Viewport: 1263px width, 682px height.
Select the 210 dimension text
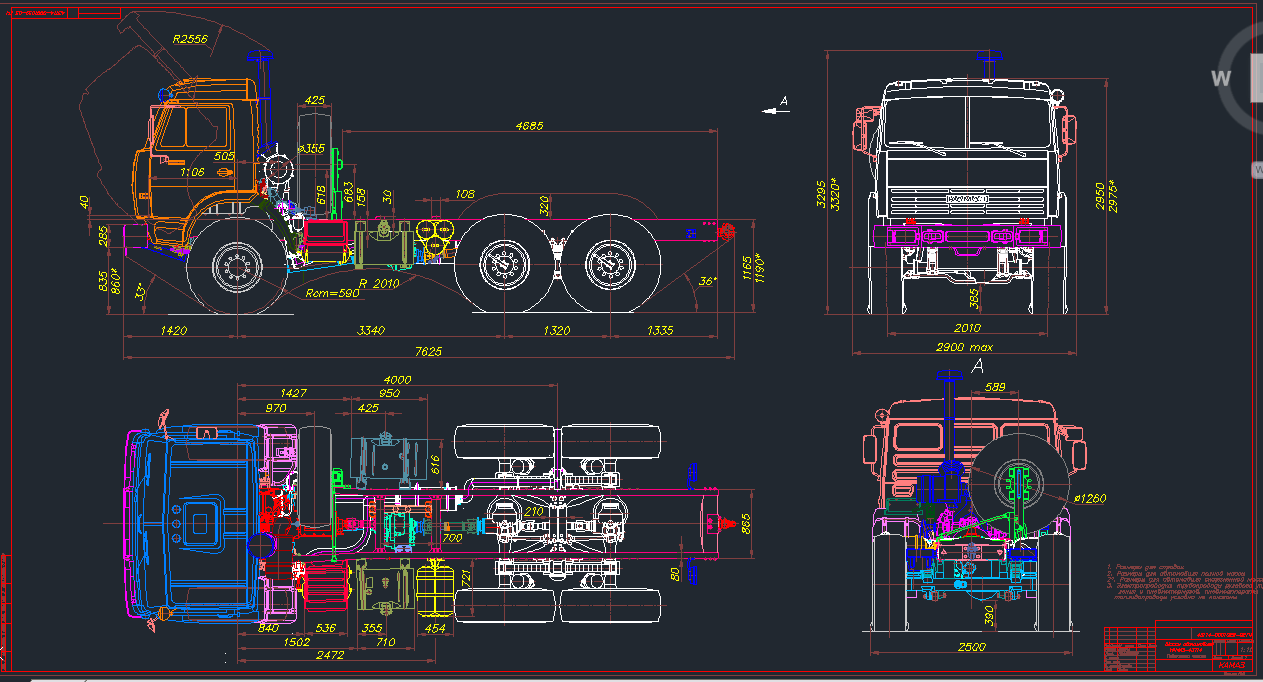tap(536, 514)
